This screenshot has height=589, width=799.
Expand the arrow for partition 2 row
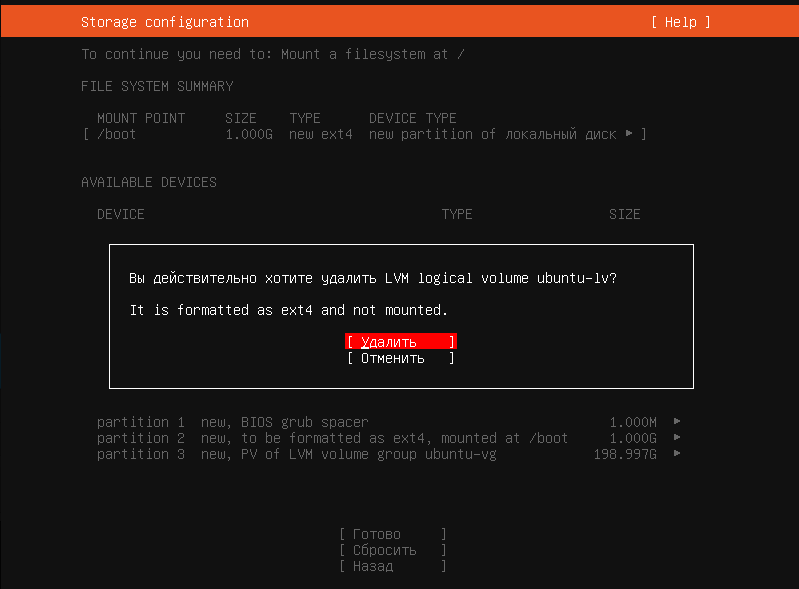pos(677,438)
